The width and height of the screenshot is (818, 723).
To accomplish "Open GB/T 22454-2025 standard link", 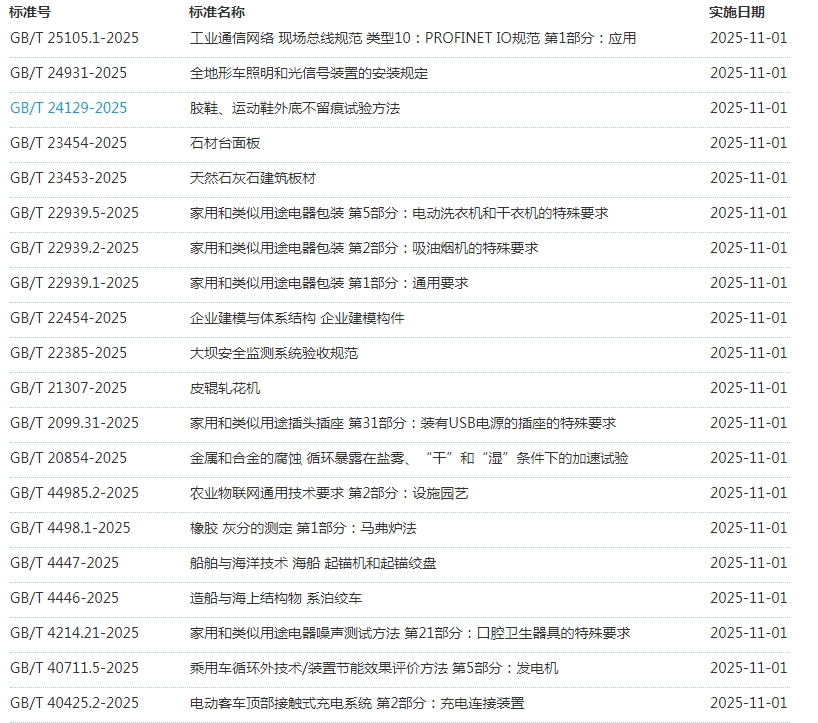I will [x=69, y=318].
